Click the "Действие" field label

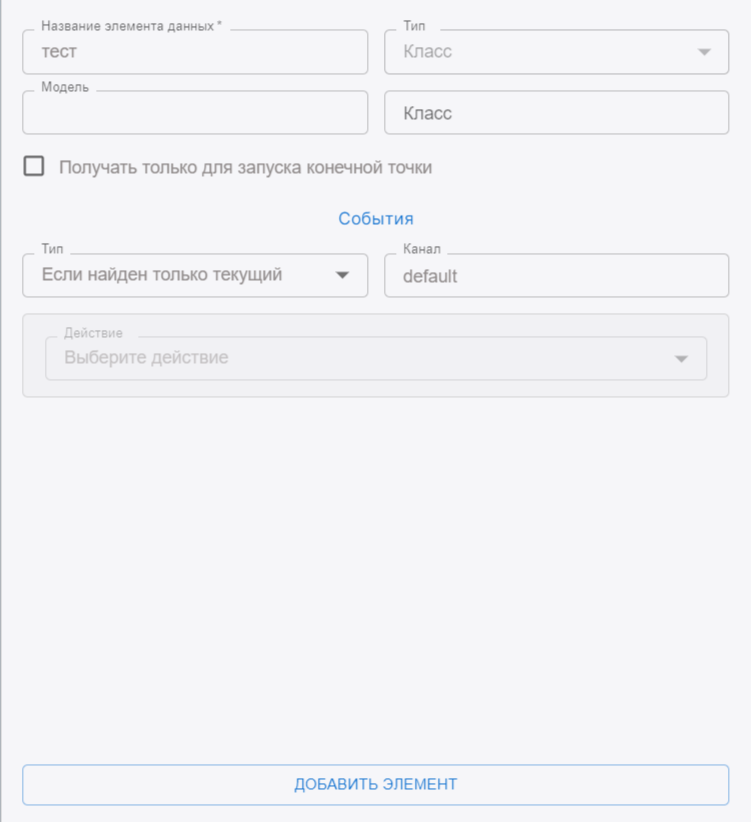(93, 332)
